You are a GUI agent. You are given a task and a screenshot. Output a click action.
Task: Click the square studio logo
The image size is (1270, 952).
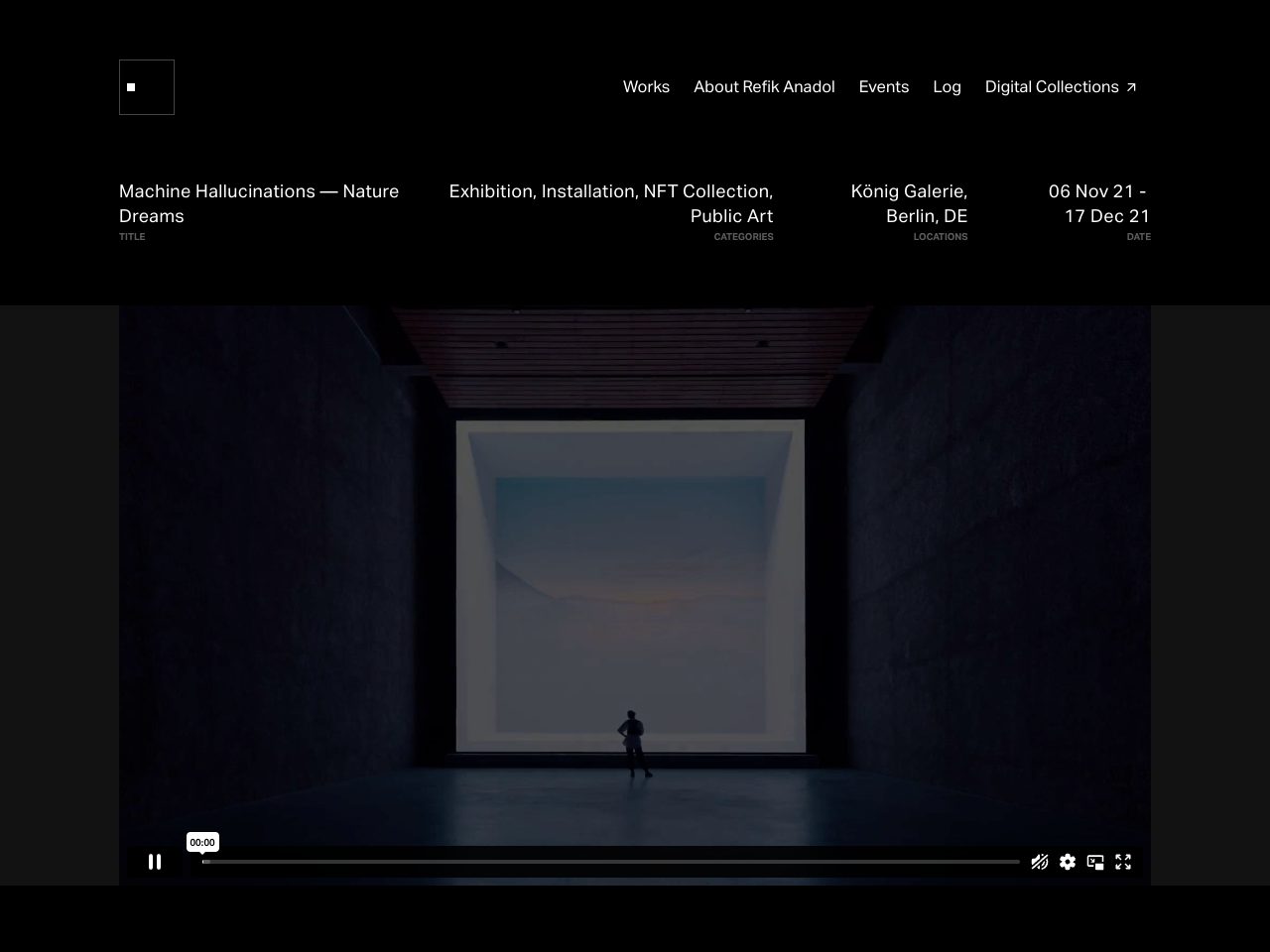click(x=147, y=87)
